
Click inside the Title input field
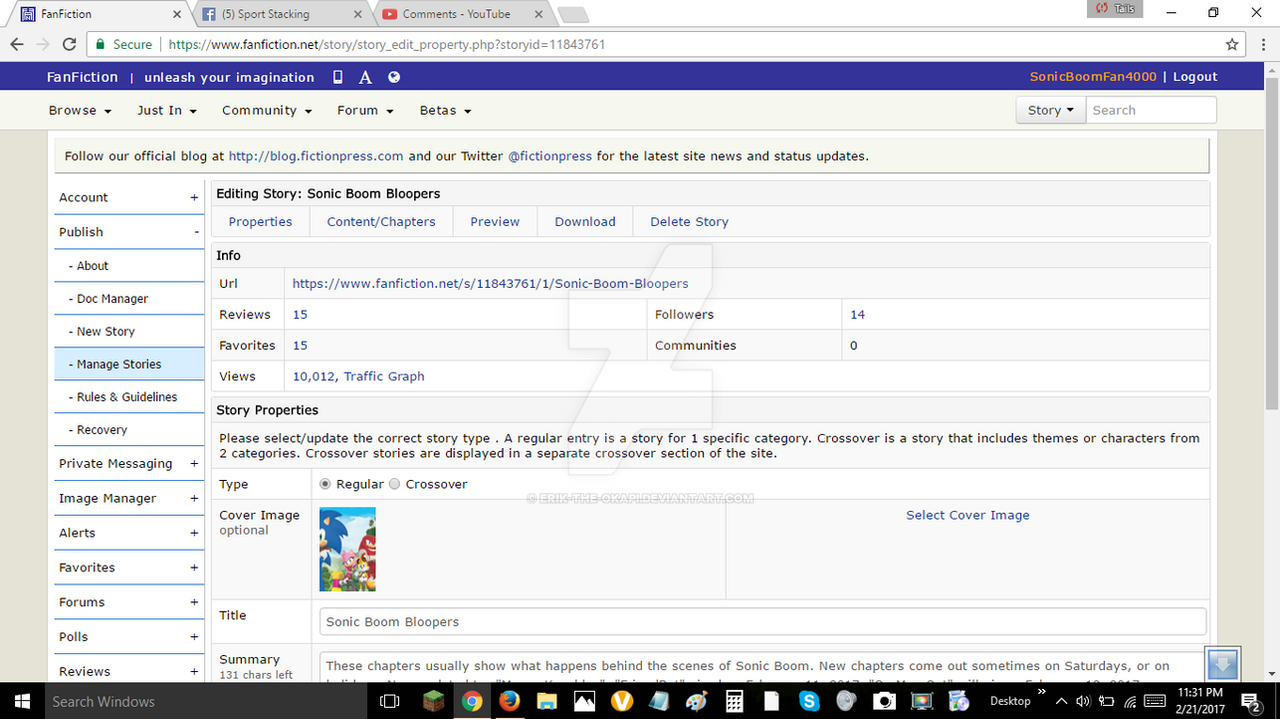763,621
